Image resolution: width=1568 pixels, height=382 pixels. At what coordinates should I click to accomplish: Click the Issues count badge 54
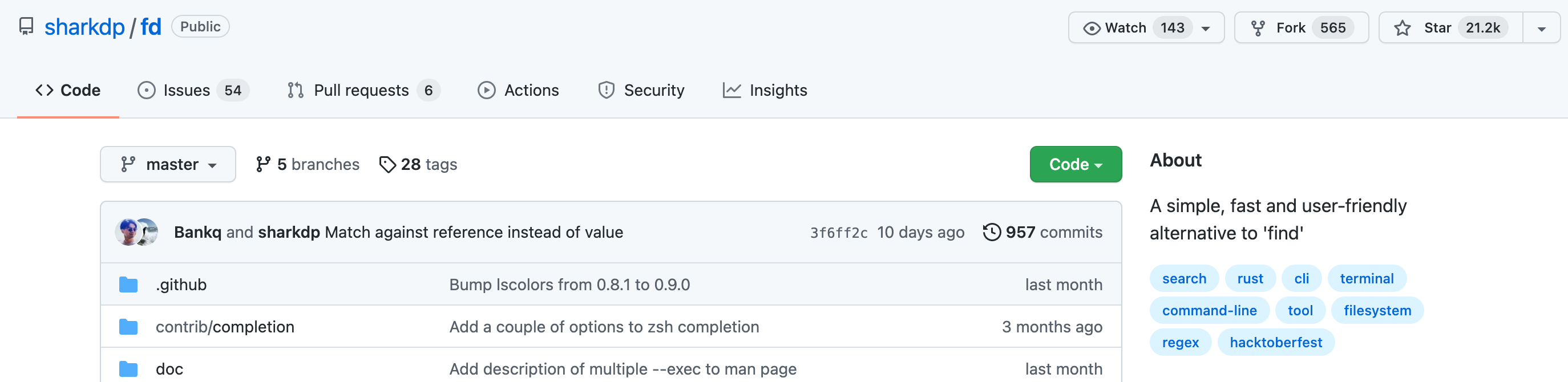point(233,90)
